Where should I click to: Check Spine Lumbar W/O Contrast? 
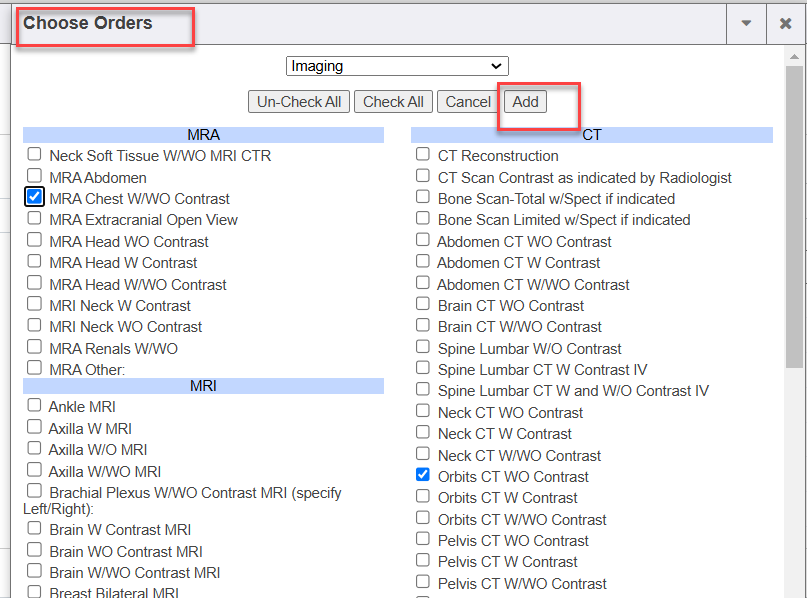(423, 347)
